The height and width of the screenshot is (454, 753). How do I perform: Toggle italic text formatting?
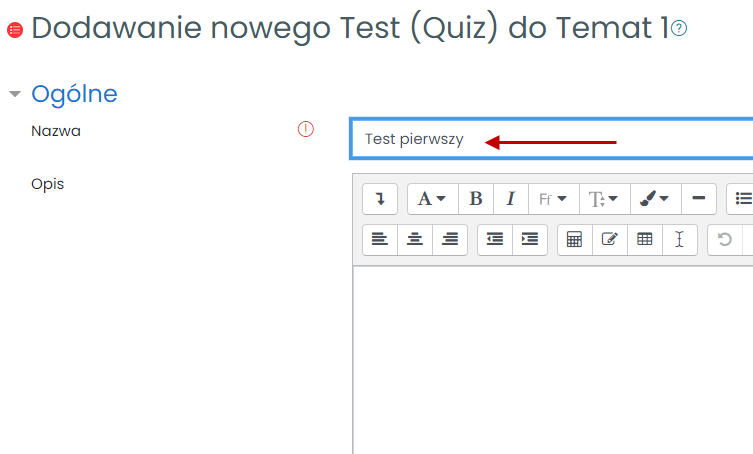510,199
